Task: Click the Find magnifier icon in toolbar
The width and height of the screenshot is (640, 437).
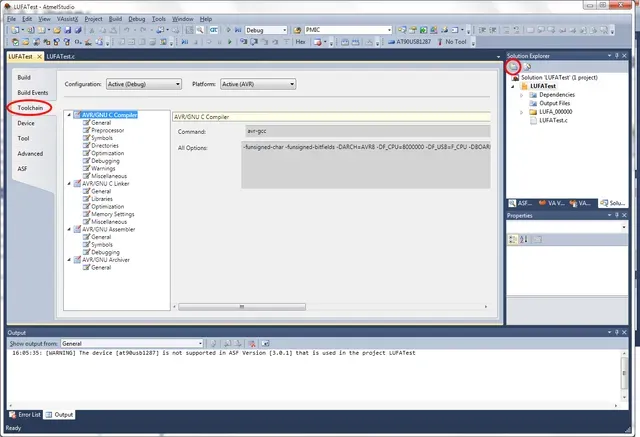Action: (x=200, y=30)
